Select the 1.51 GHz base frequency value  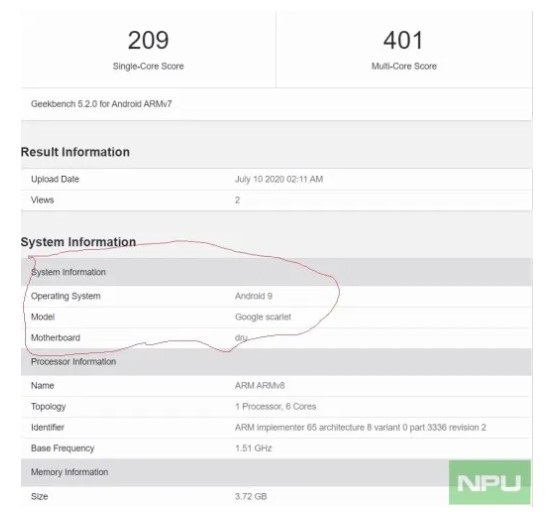[253, 448]
